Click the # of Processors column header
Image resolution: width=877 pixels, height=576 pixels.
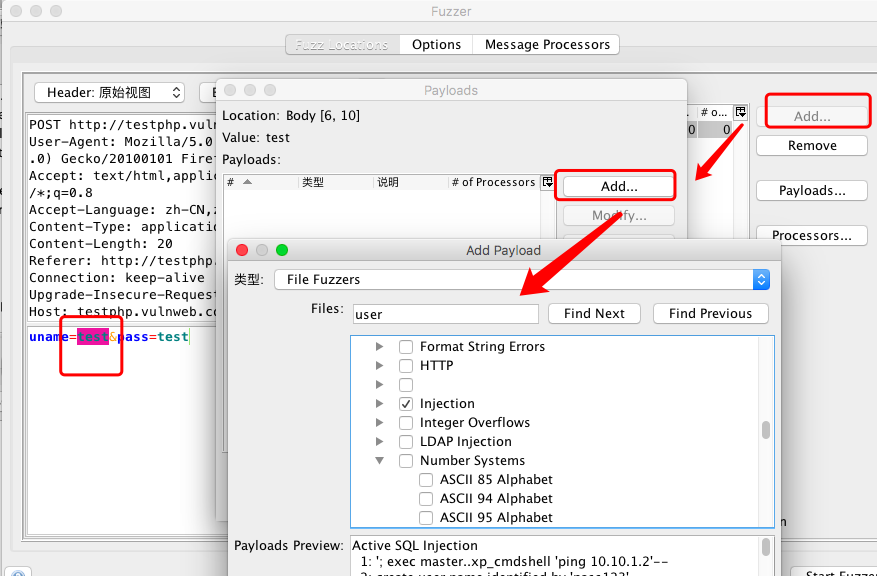coord(494,182)
